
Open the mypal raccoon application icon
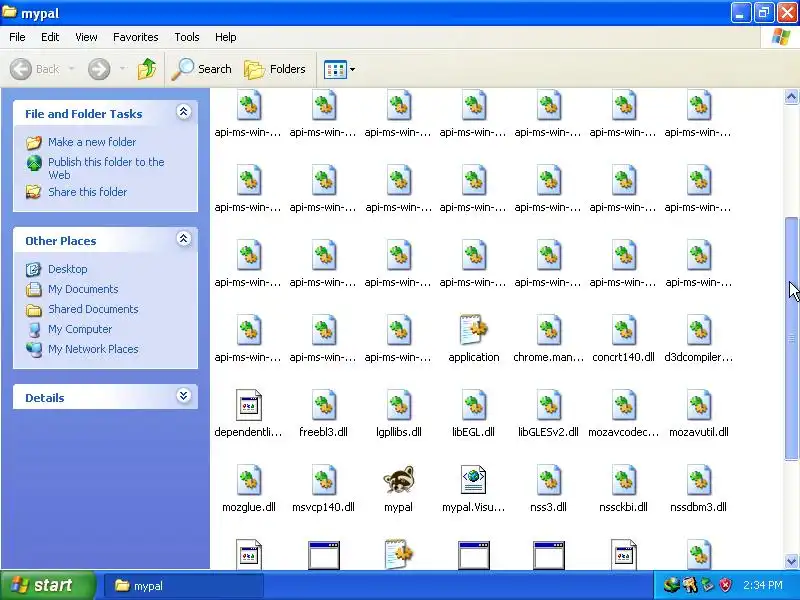click(398, 480)
